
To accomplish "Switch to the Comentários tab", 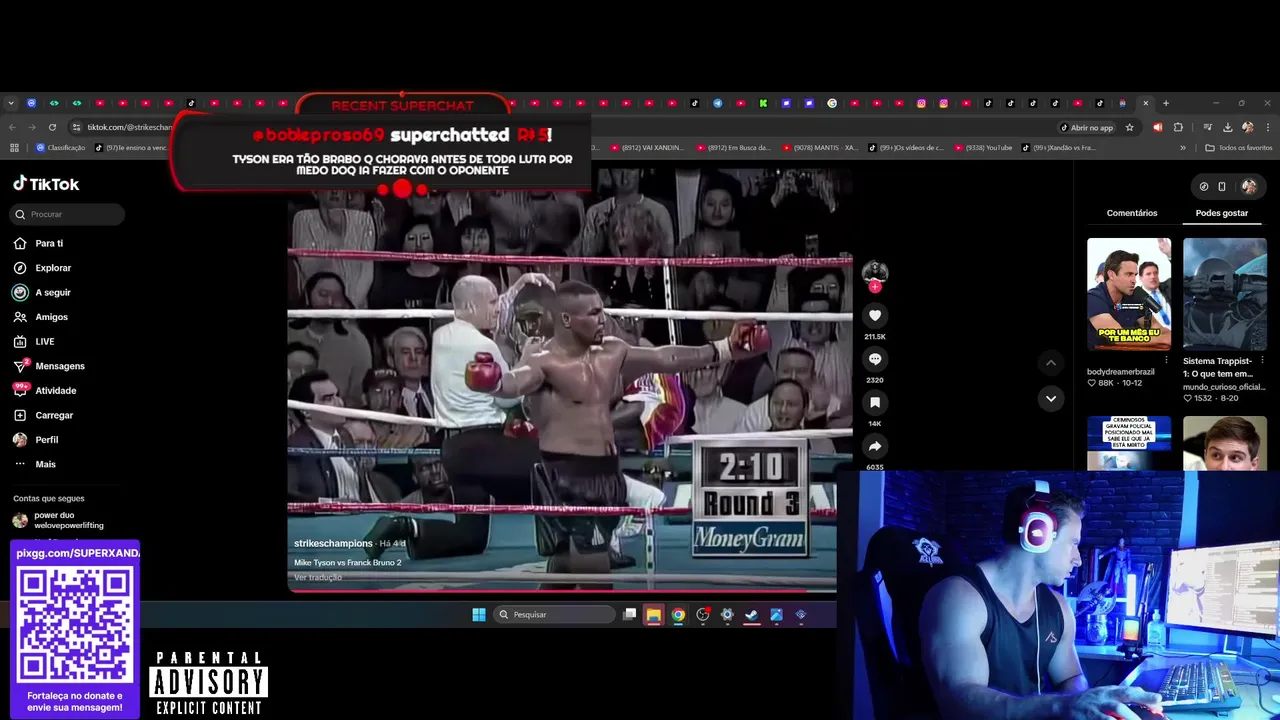I will 1132,213.
